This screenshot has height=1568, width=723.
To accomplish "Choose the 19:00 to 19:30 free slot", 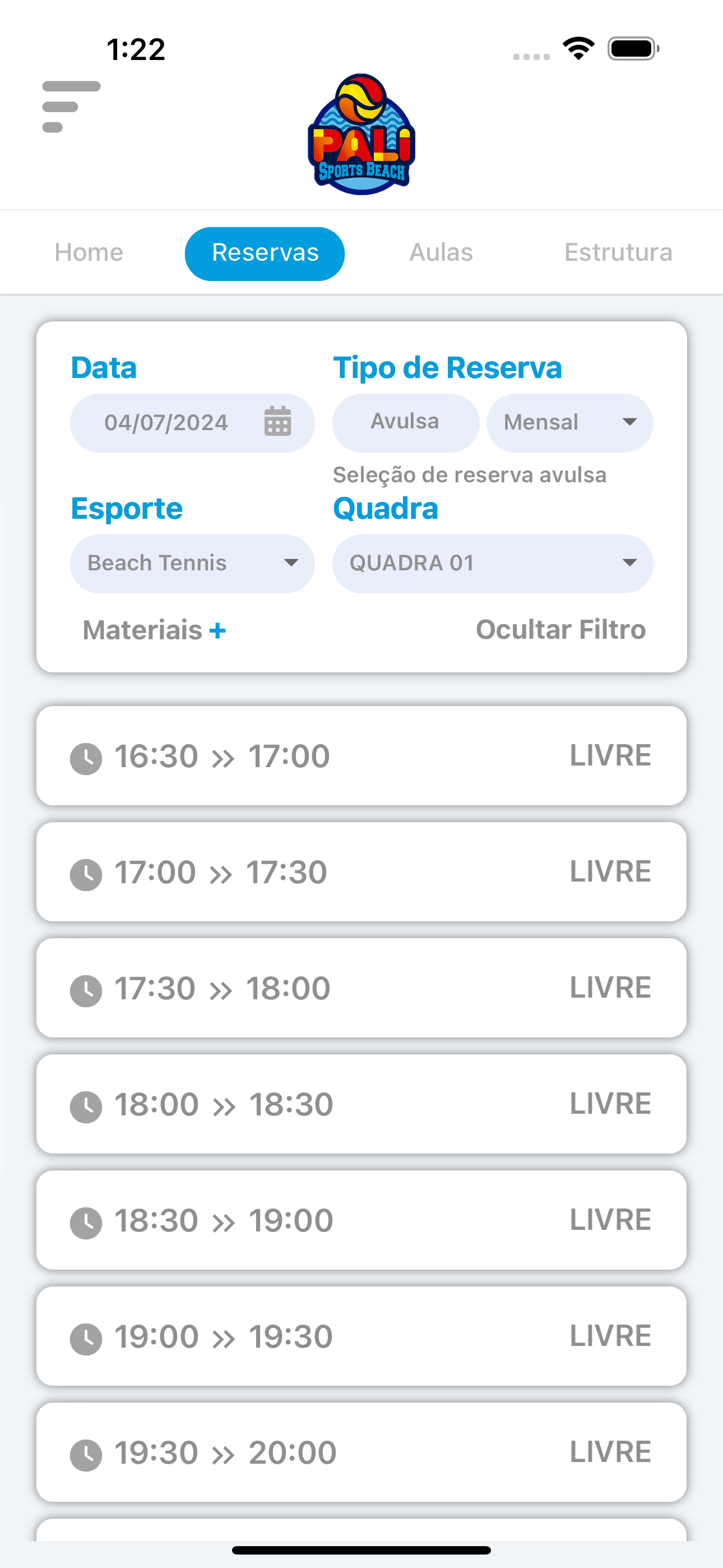I will (361, 1336).
